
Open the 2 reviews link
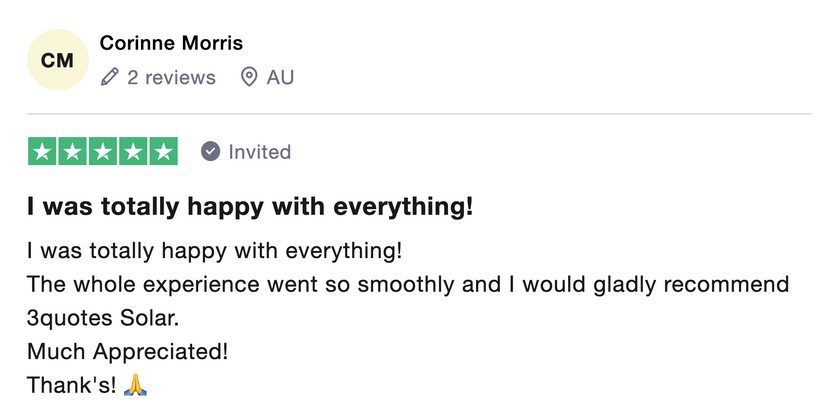pyautogui.click(x=171, y=78)
